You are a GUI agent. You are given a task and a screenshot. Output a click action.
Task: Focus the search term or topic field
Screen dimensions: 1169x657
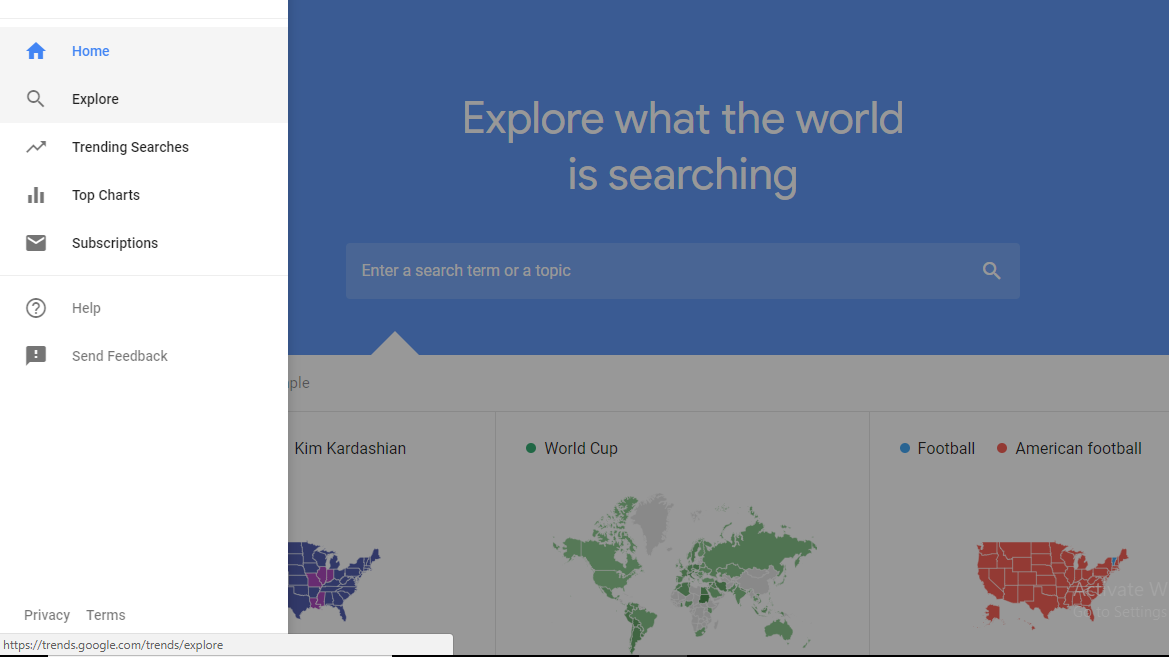tap(682, 271)
